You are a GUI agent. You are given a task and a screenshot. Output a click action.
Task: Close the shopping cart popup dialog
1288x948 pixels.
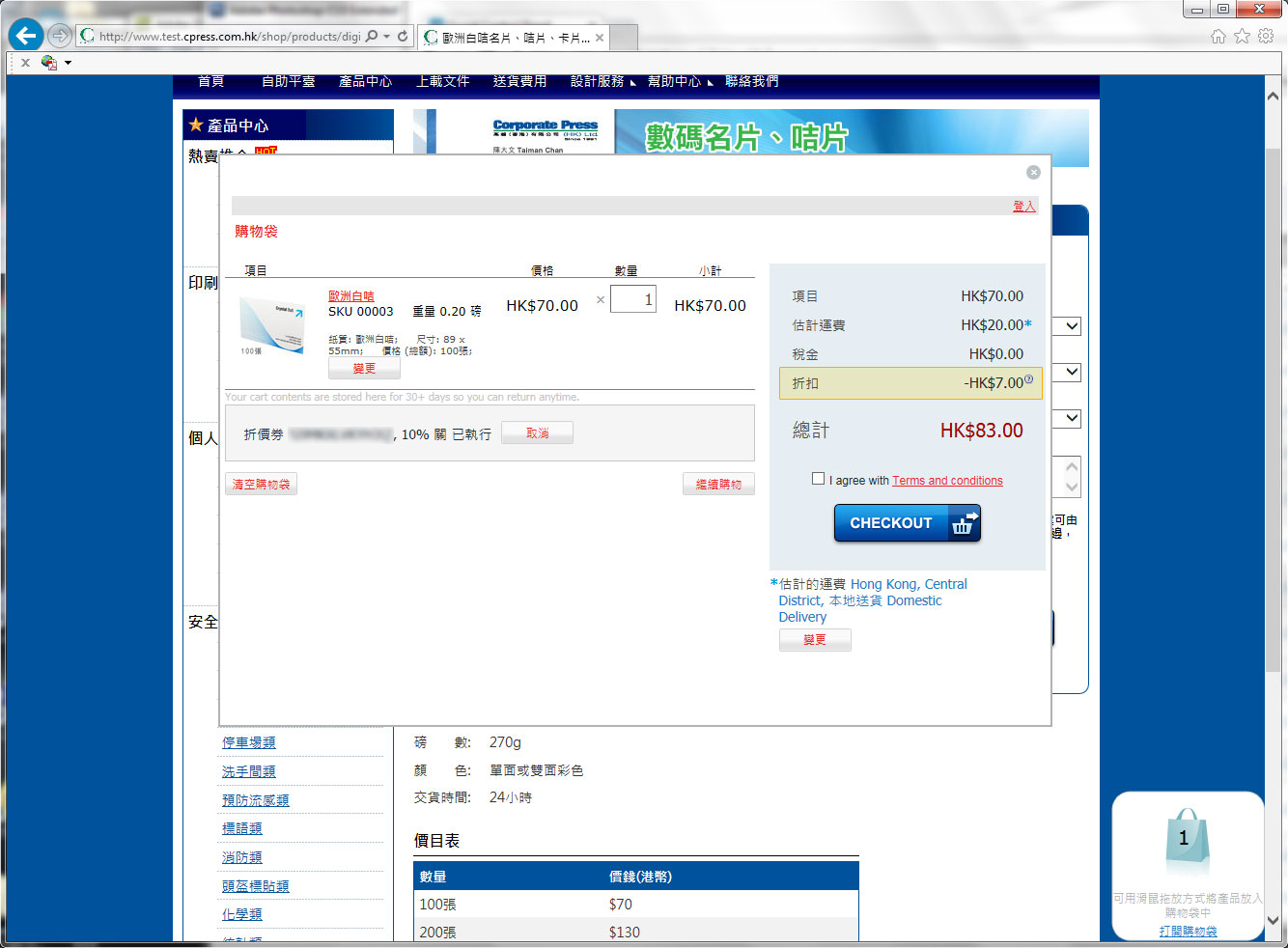pos(1033,173)
